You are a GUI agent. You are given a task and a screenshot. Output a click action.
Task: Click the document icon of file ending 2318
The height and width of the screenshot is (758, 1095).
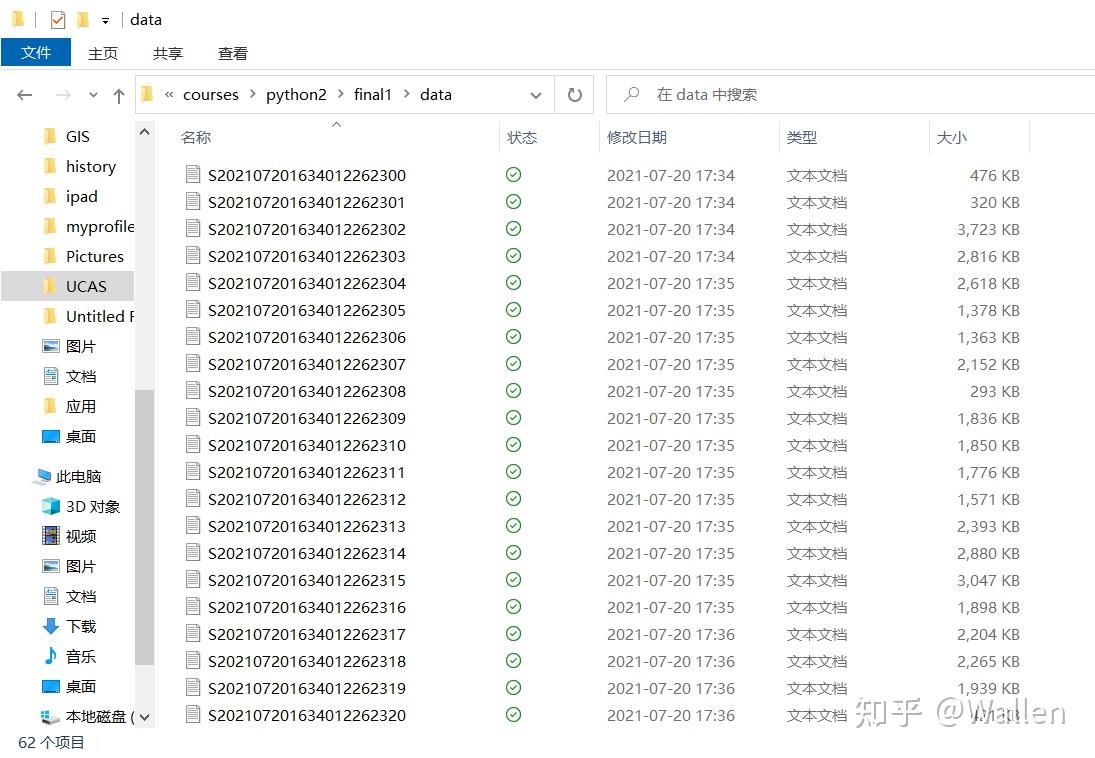[x=193, y=660]
